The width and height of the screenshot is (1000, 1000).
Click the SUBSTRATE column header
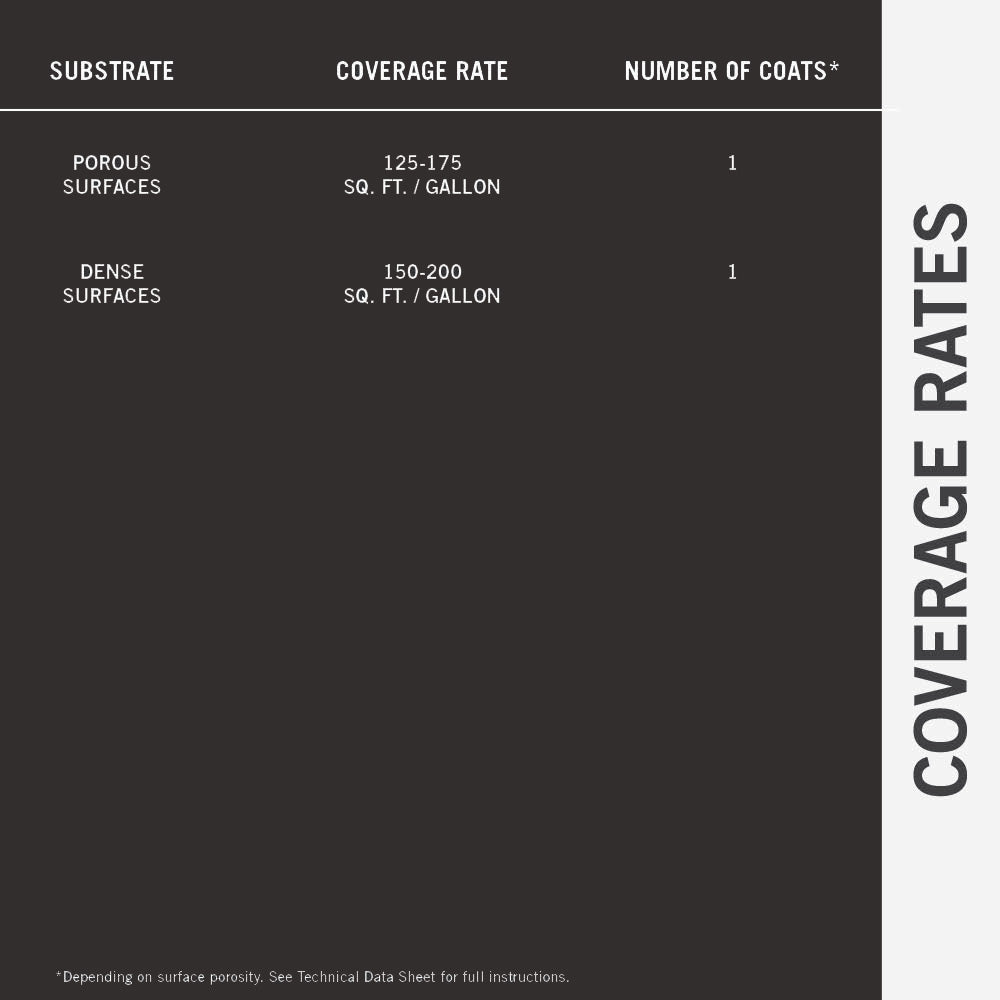[x=112, y=71]
